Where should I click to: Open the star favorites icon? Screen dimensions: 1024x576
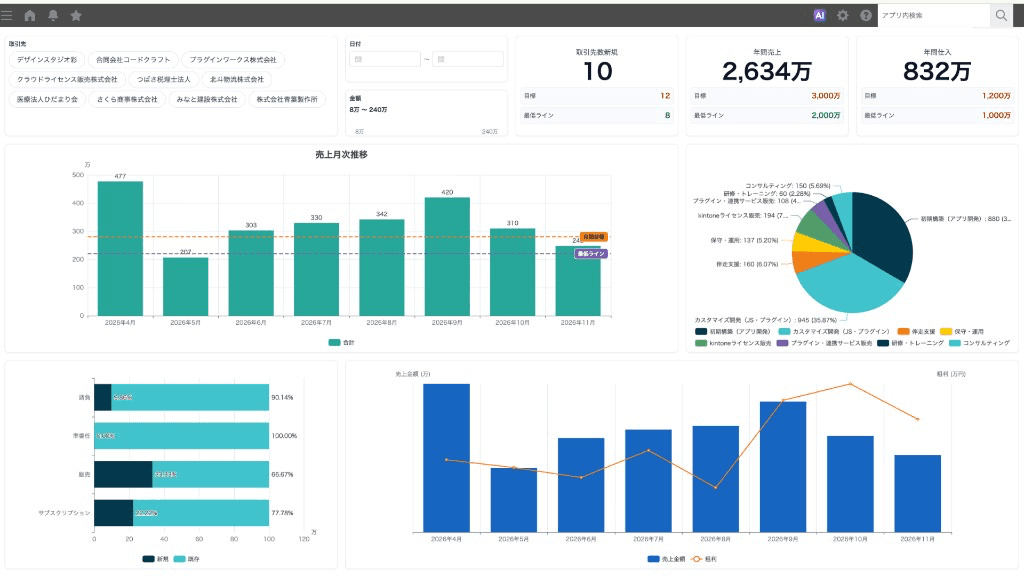pyautogui.click(x=76, y=15)
